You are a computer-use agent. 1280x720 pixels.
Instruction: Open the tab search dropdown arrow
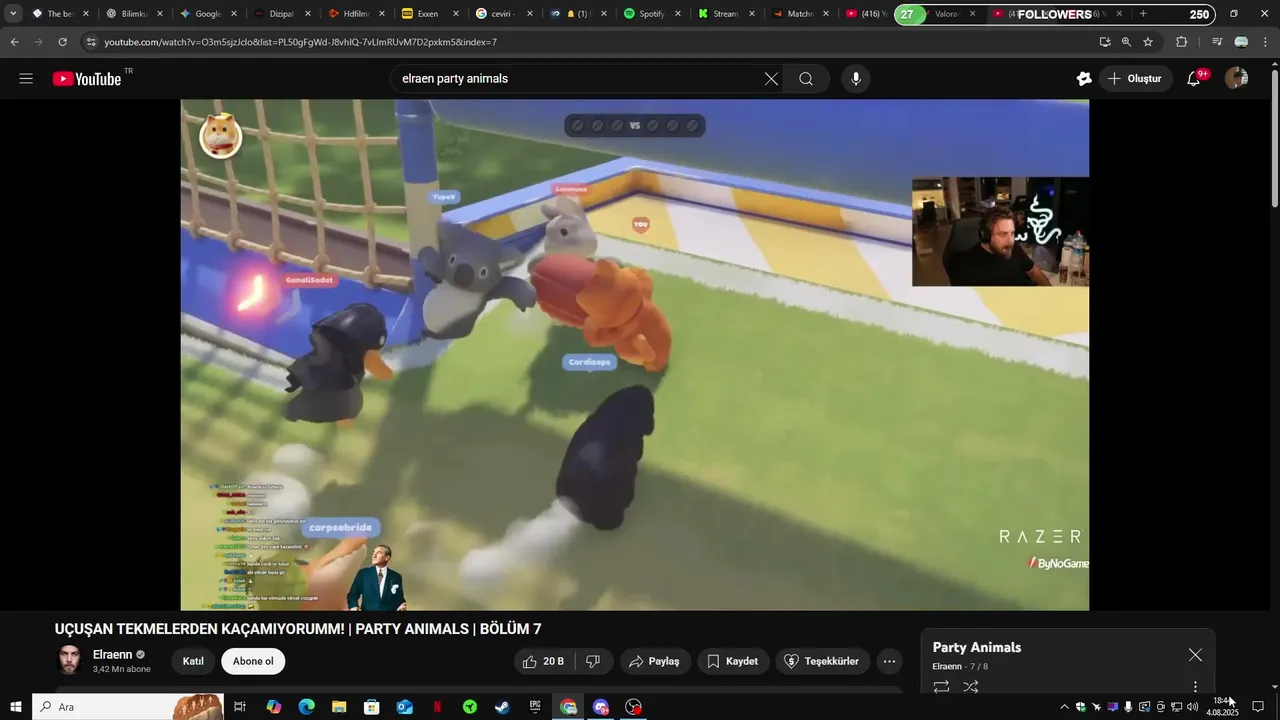click(13, 14)
